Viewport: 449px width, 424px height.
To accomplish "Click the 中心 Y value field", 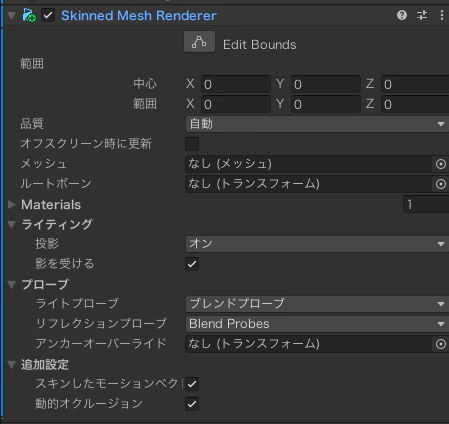I will (326, 84).
